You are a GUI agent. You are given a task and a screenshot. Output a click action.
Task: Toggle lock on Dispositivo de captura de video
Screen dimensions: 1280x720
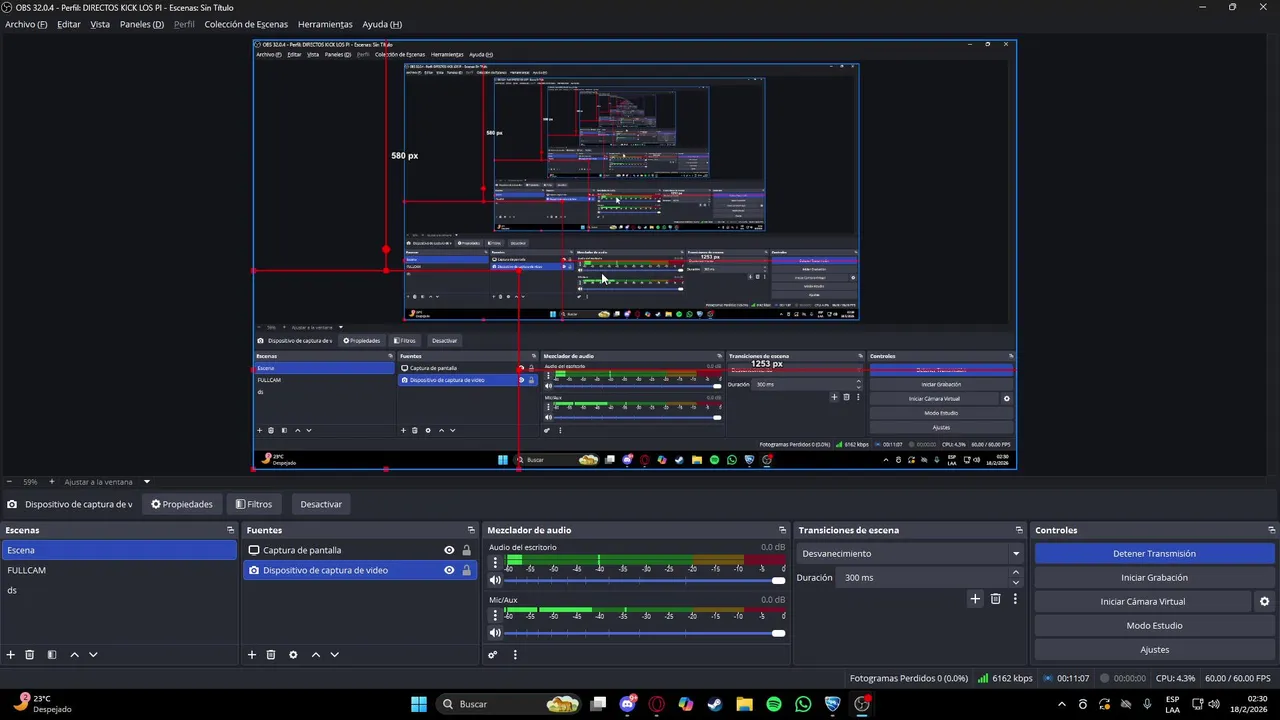pos(466,570)
